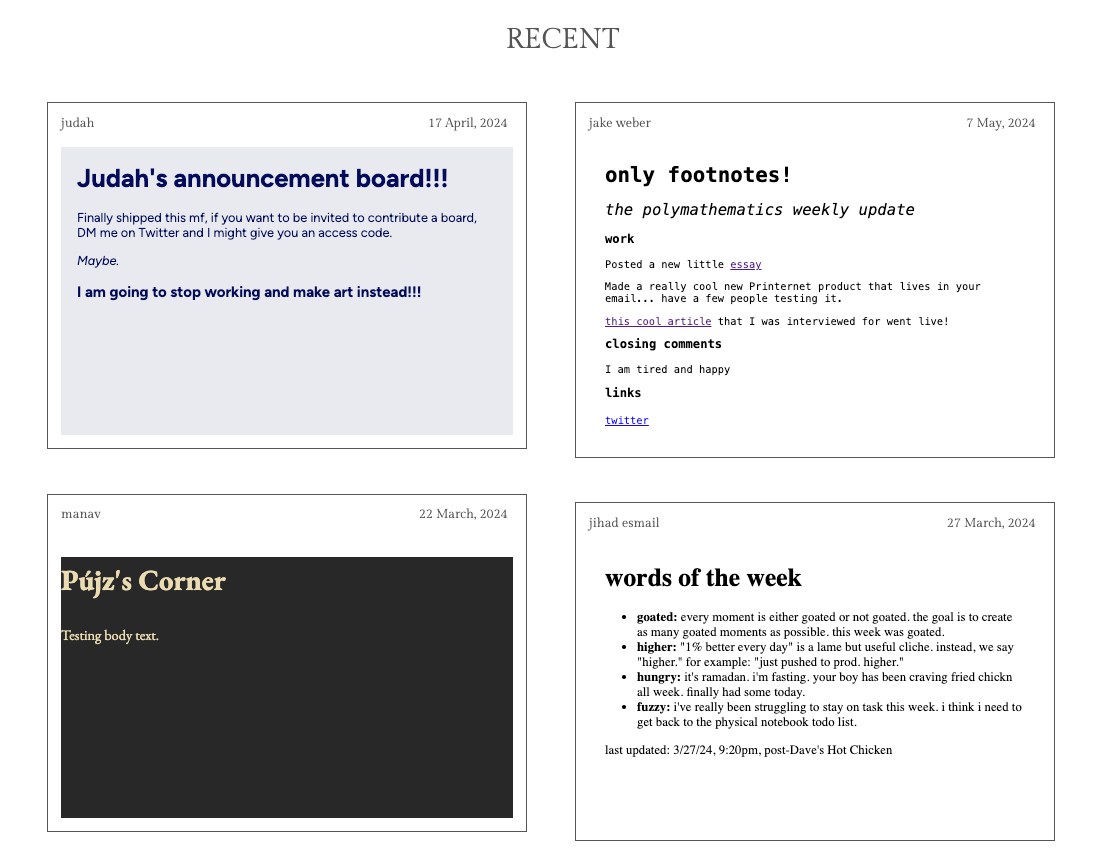Click the 'links' section heading

point(623,392)
